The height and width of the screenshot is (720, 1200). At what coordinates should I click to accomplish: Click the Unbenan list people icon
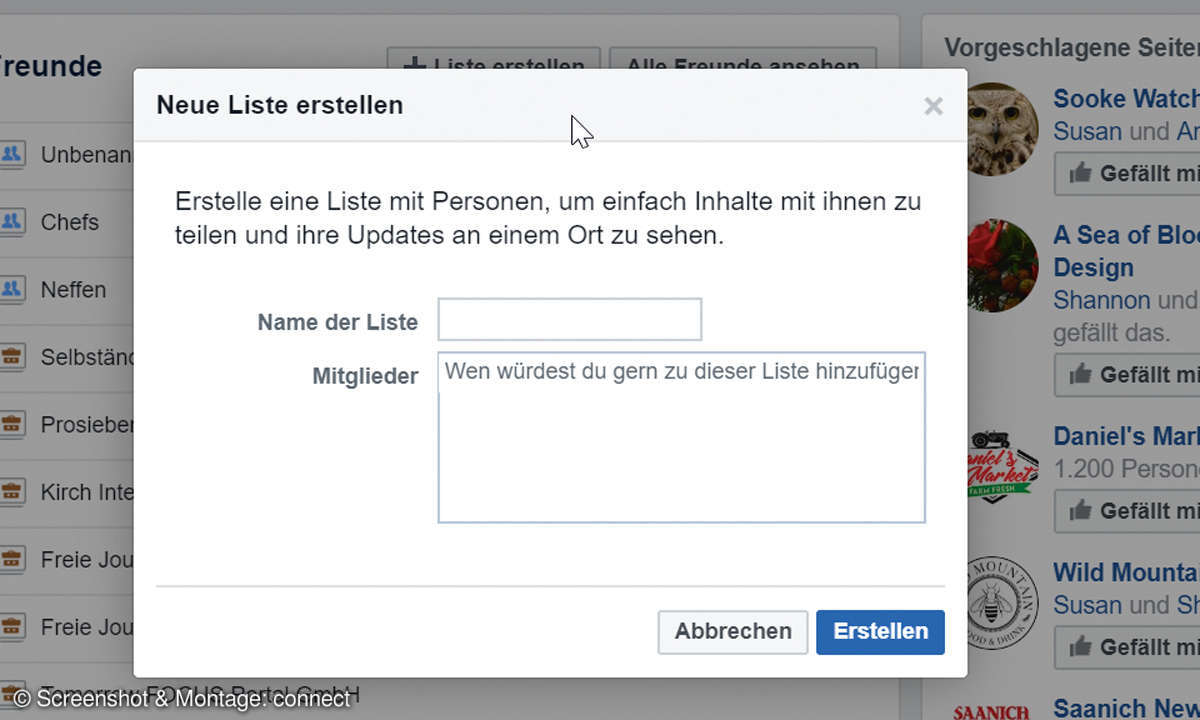(11, 155)
